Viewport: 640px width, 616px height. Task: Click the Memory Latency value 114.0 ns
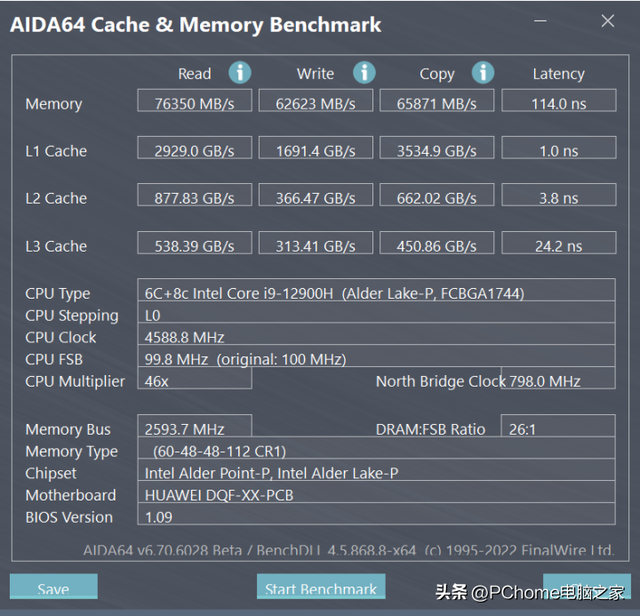pyautogui.click(x=558, y=103)
